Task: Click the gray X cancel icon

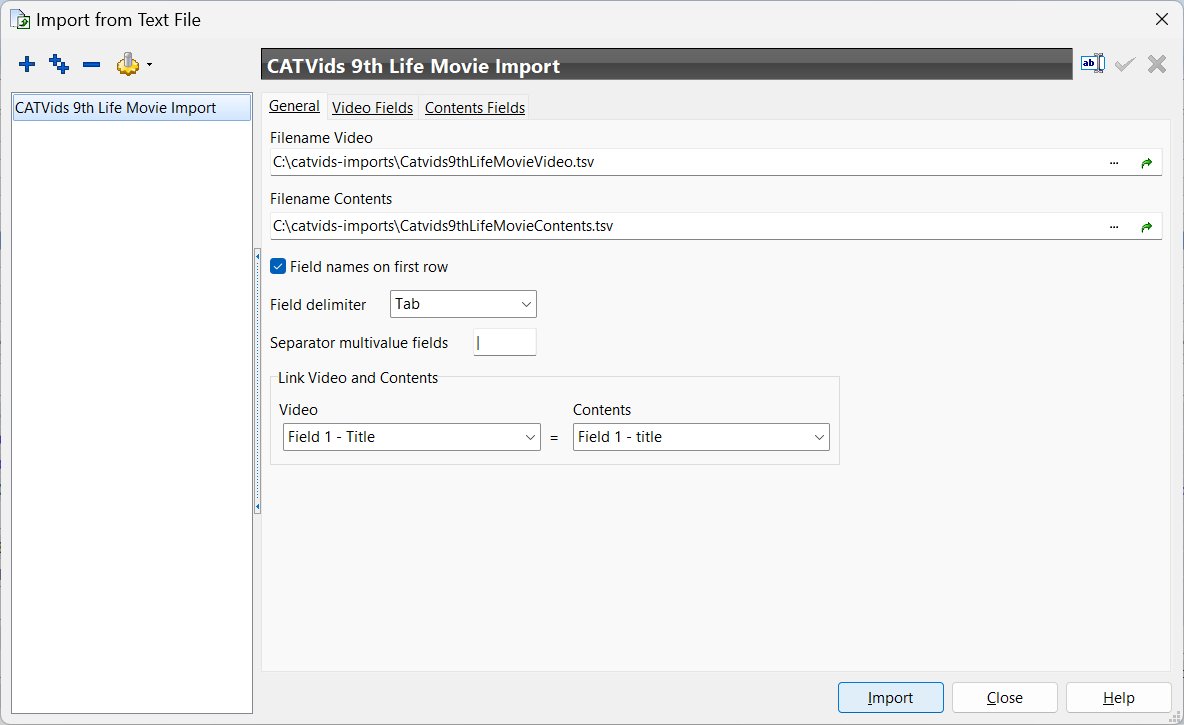Action: (x=1157, y=64)
